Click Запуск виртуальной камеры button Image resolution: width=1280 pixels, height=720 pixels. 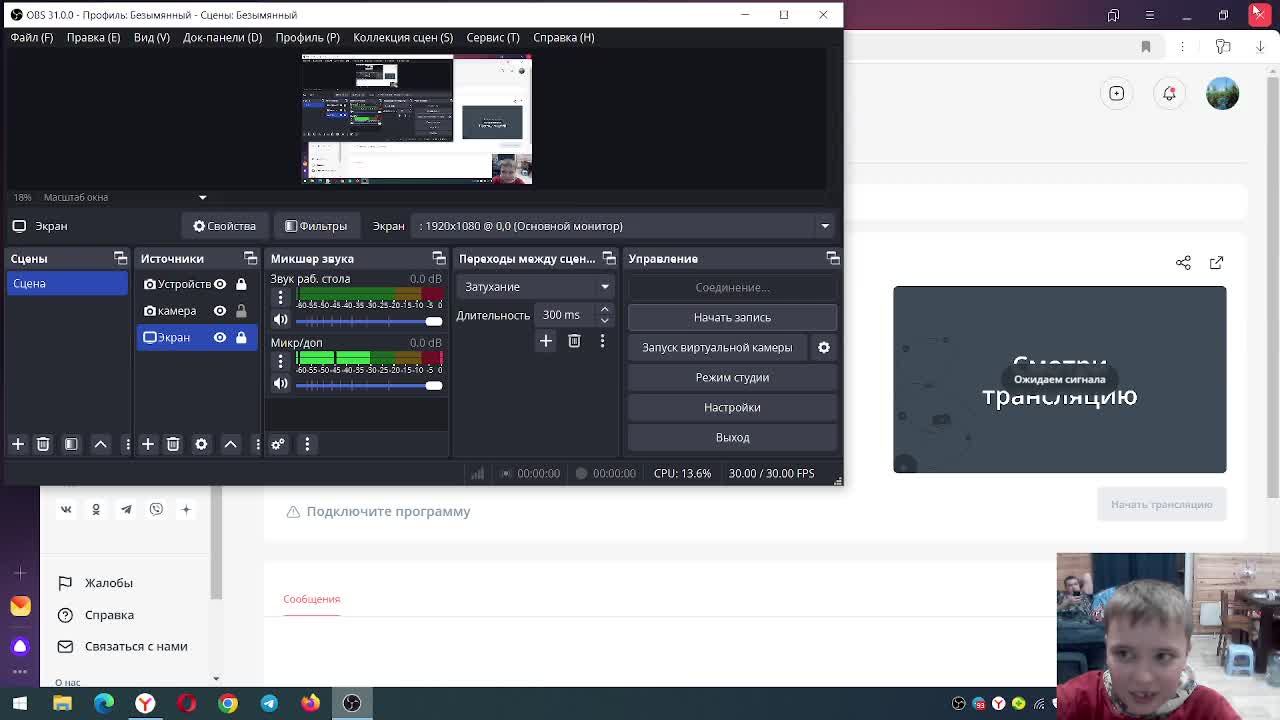pyautogui.click(x=717, y=347)
